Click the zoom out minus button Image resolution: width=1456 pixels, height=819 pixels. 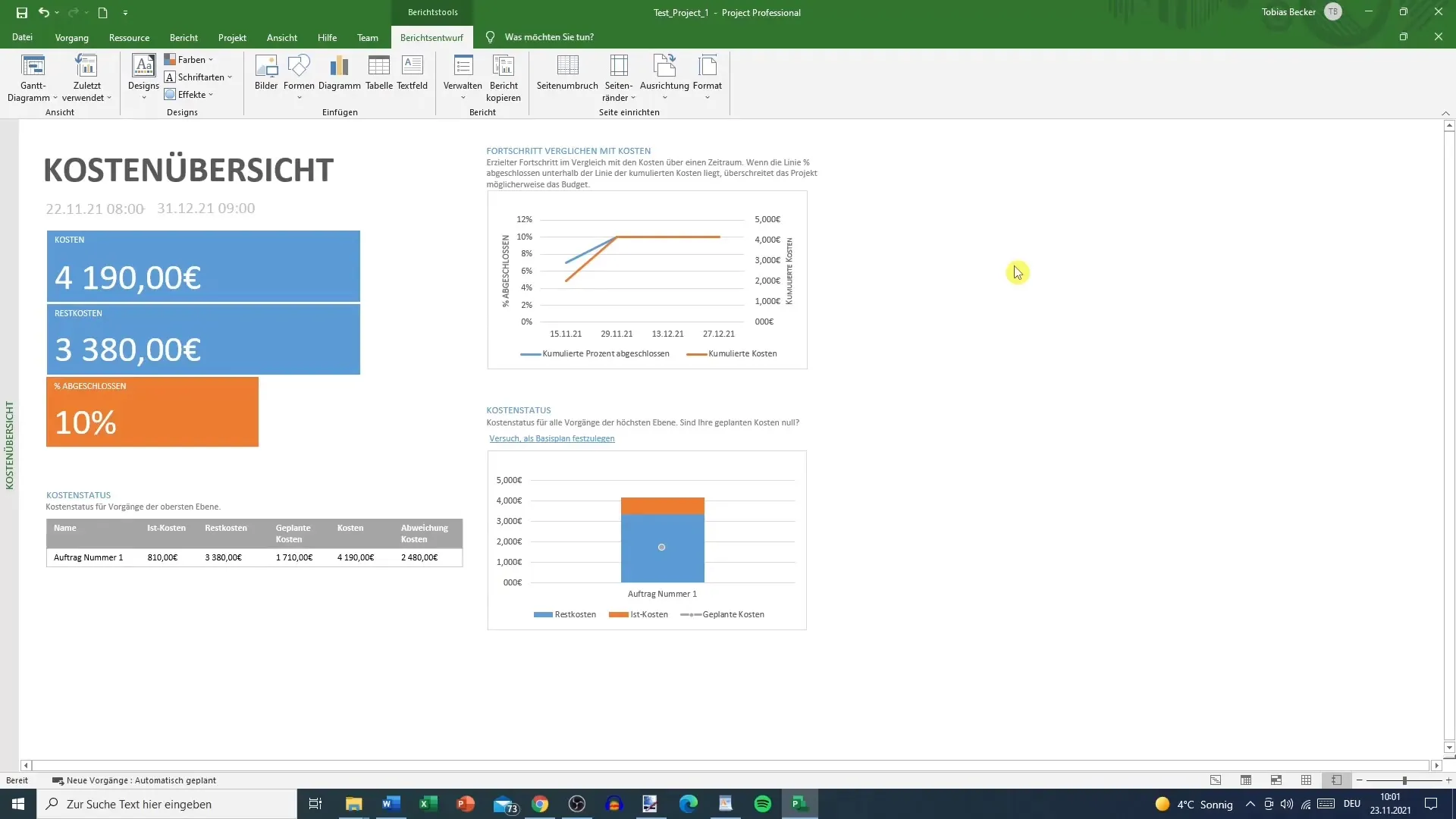1360,780
